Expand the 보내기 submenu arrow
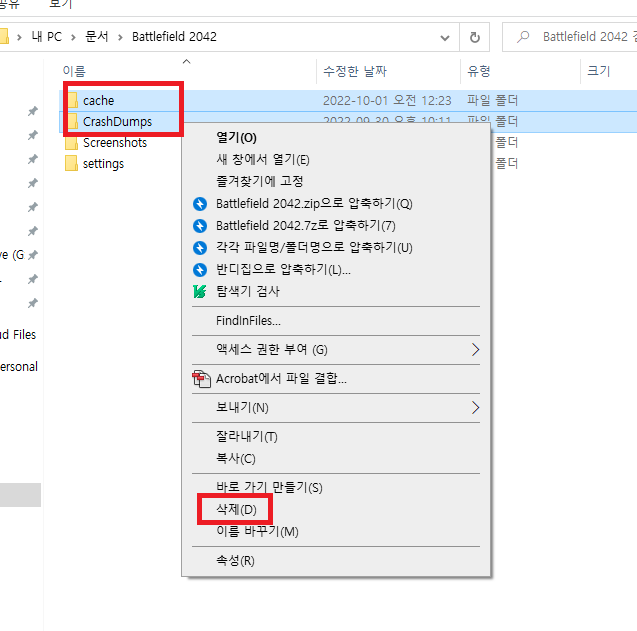 [475, 408]
